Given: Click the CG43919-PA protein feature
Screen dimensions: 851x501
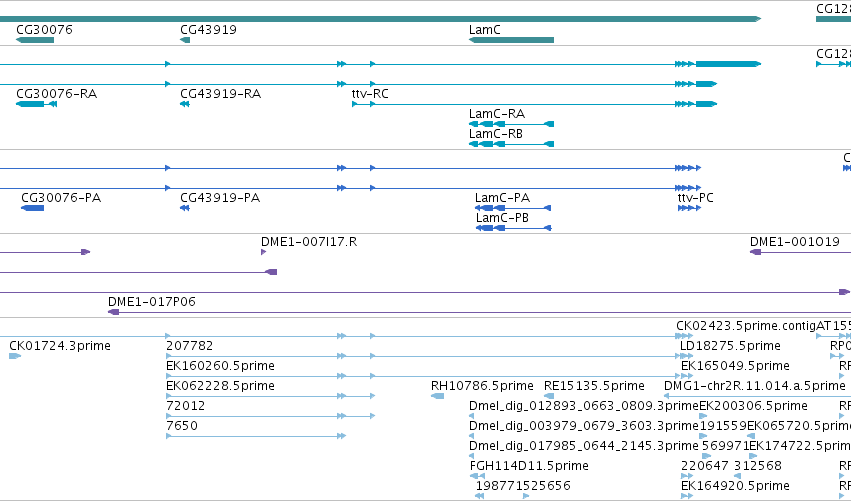Looking at the screenshot, I should (x=185, y=208).
